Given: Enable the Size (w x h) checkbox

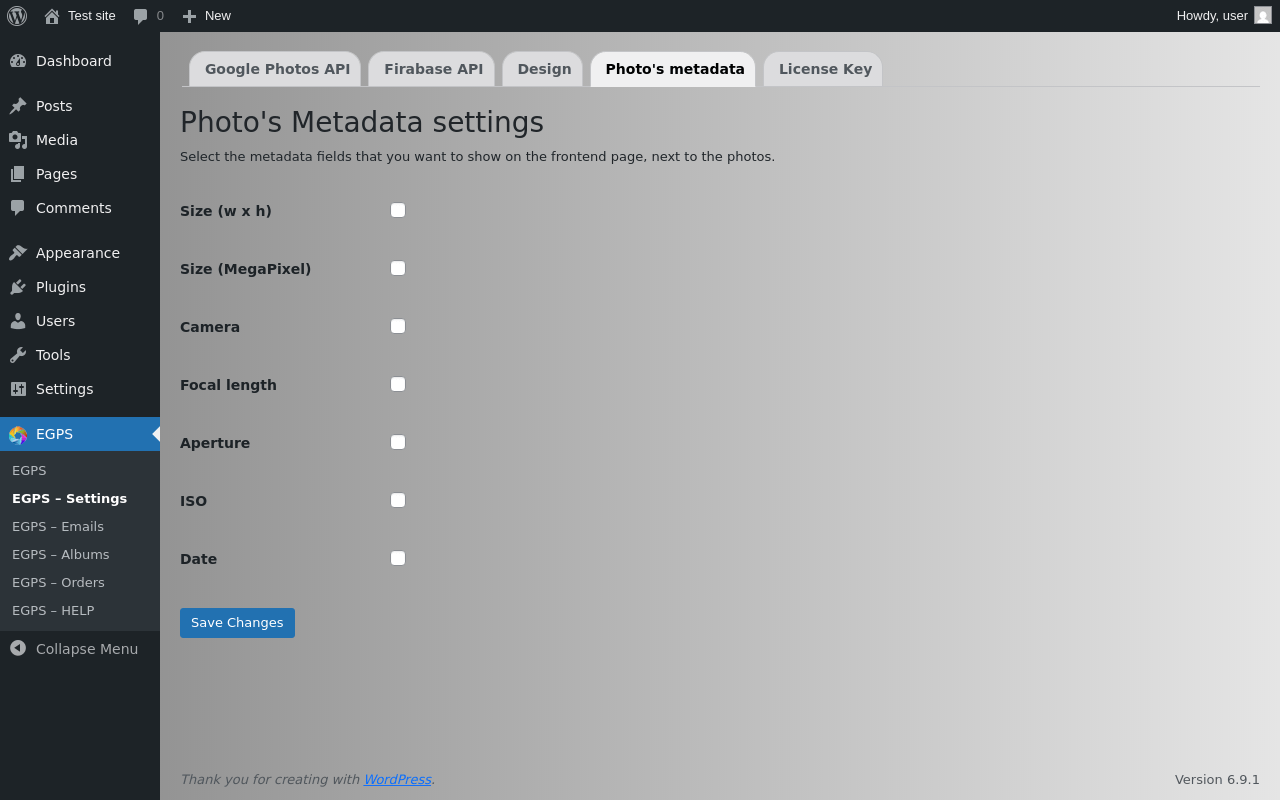Looking at the screenshot, I should [398, 210].
